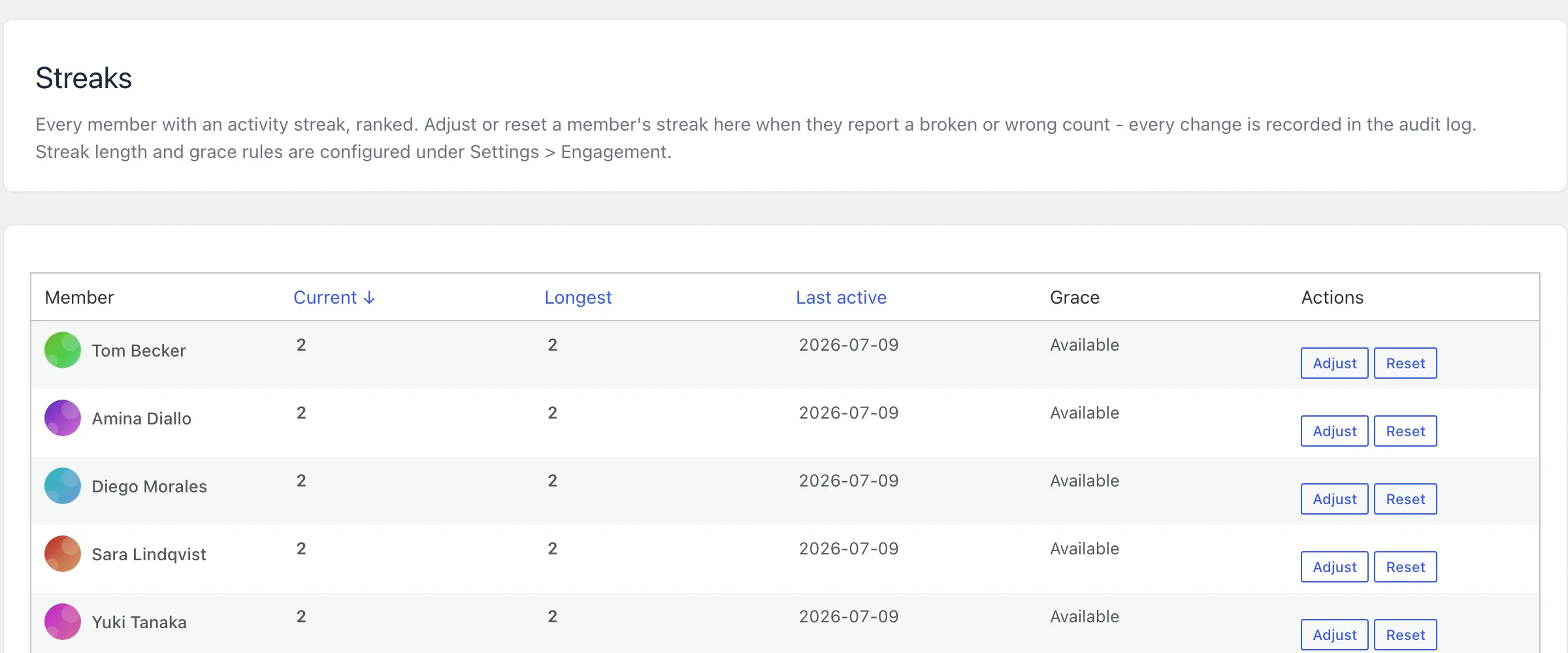Screen dimensions: 1568x653
Task: Reset Sara Lindqvist's streak
Action: [1405, 567]
